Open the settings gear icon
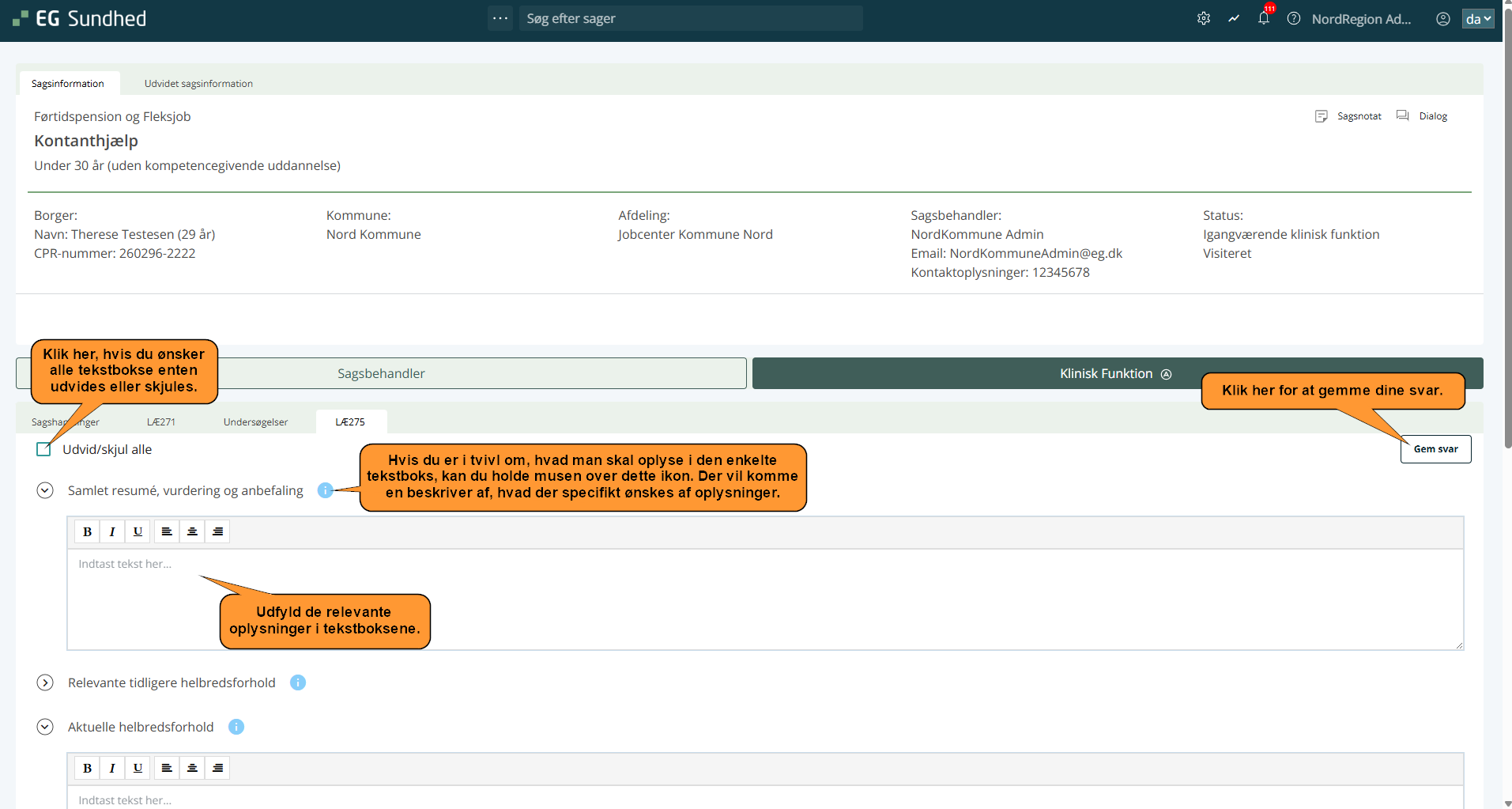Image resolution: width=1512 pixels, height=809 pixels. pos(1203,18)
